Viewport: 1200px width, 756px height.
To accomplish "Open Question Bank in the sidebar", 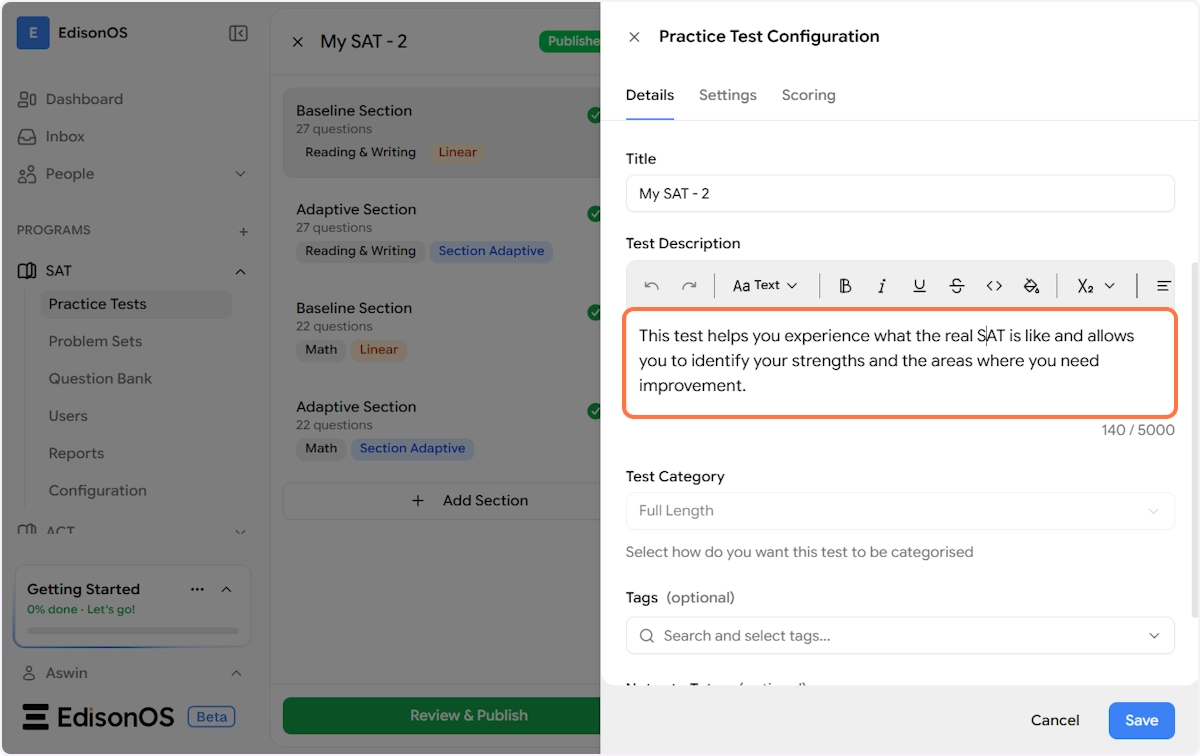I will [100, 379].
